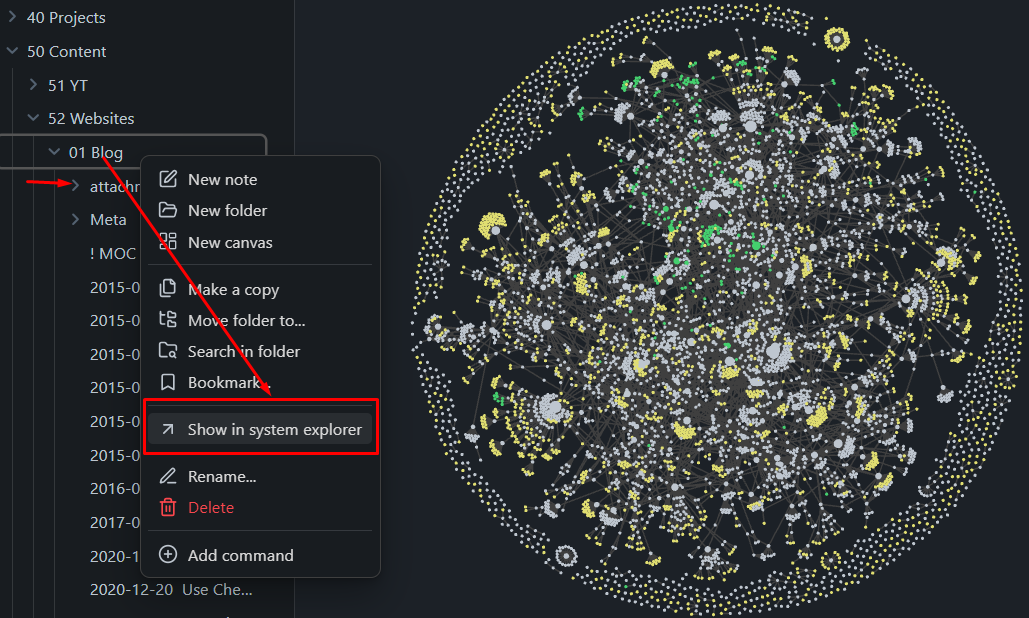Choose Show in system explorer
Screen dimensions: 1029x618
click(x=260, y=430)
